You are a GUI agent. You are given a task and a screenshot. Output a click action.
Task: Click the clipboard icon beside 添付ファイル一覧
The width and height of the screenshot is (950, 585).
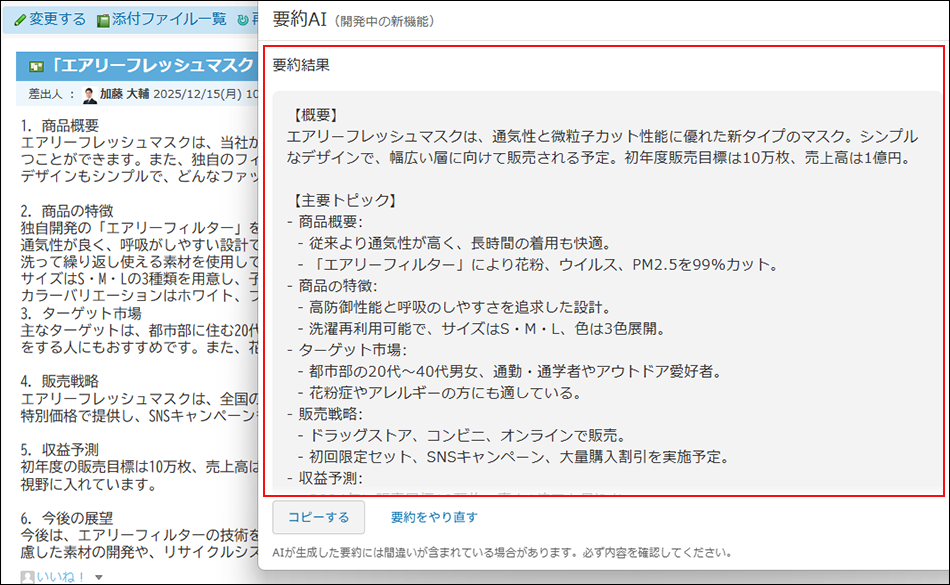[101, 18]
